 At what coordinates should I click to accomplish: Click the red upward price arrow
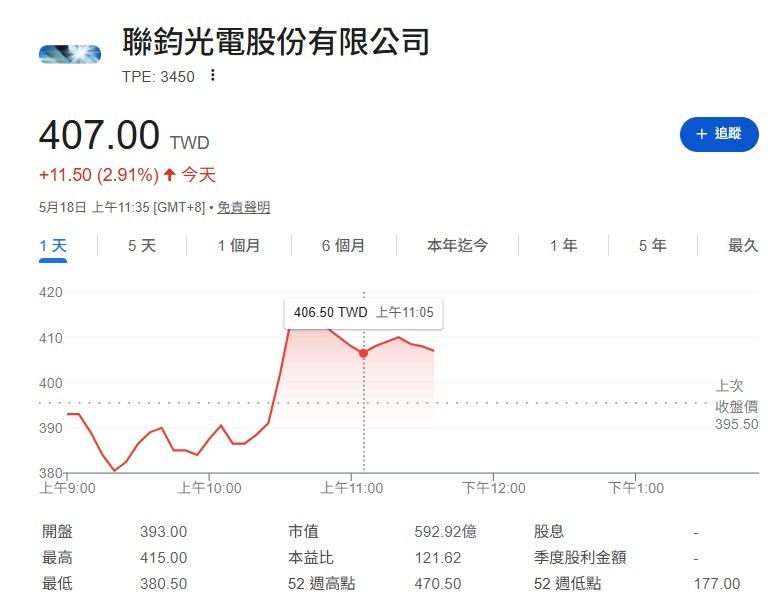point(170,174)
